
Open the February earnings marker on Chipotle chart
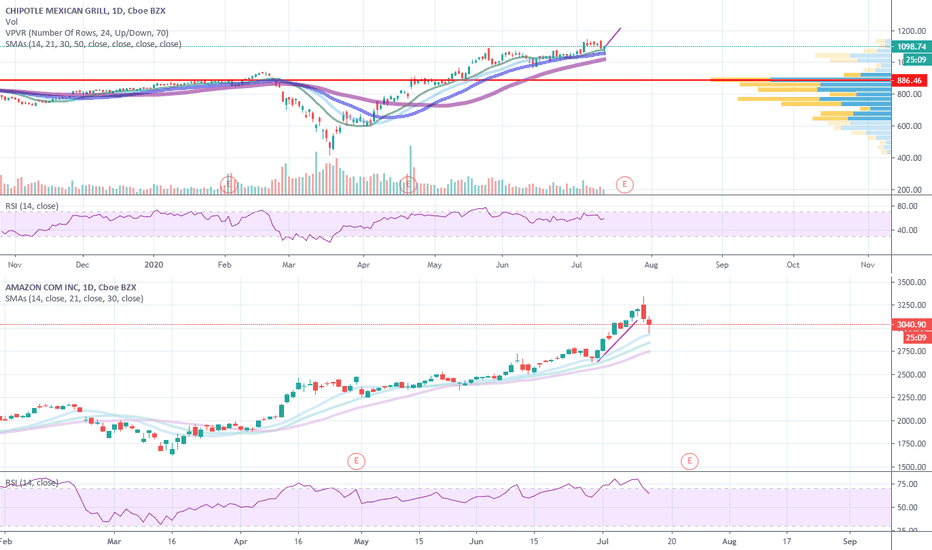pos(229,185)
